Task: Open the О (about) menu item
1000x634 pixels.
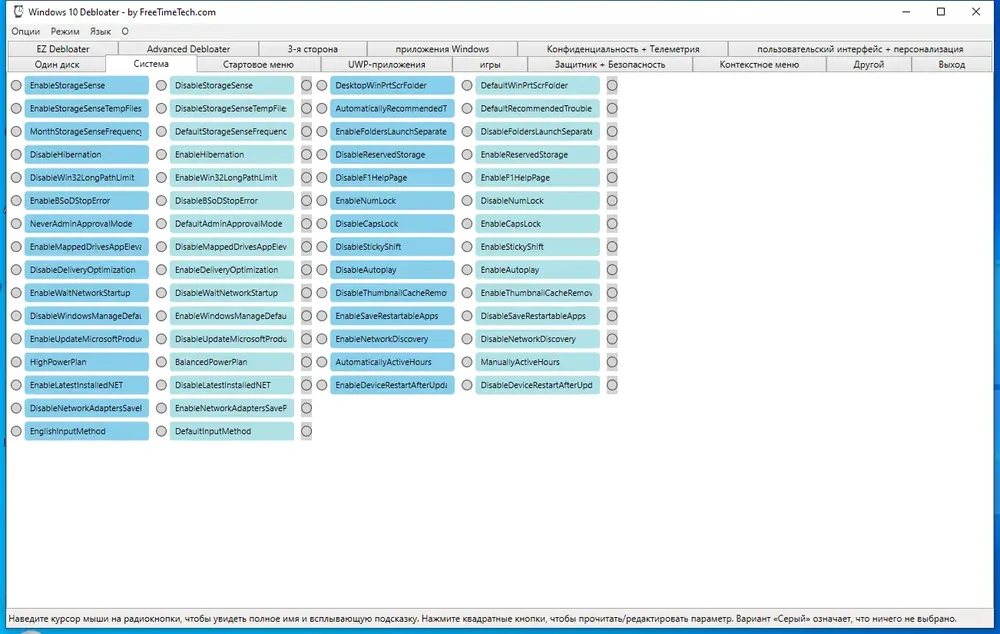Action: 125,31
